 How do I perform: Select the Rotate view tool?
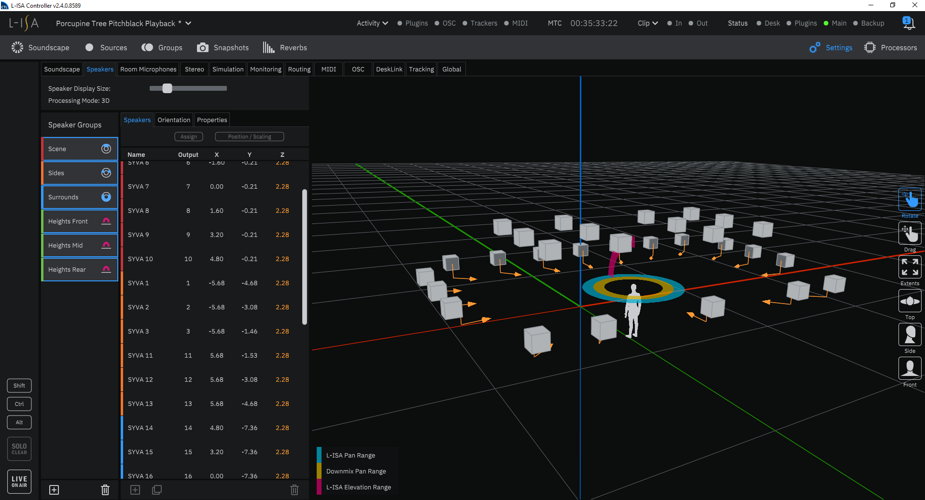click(910, 199)
